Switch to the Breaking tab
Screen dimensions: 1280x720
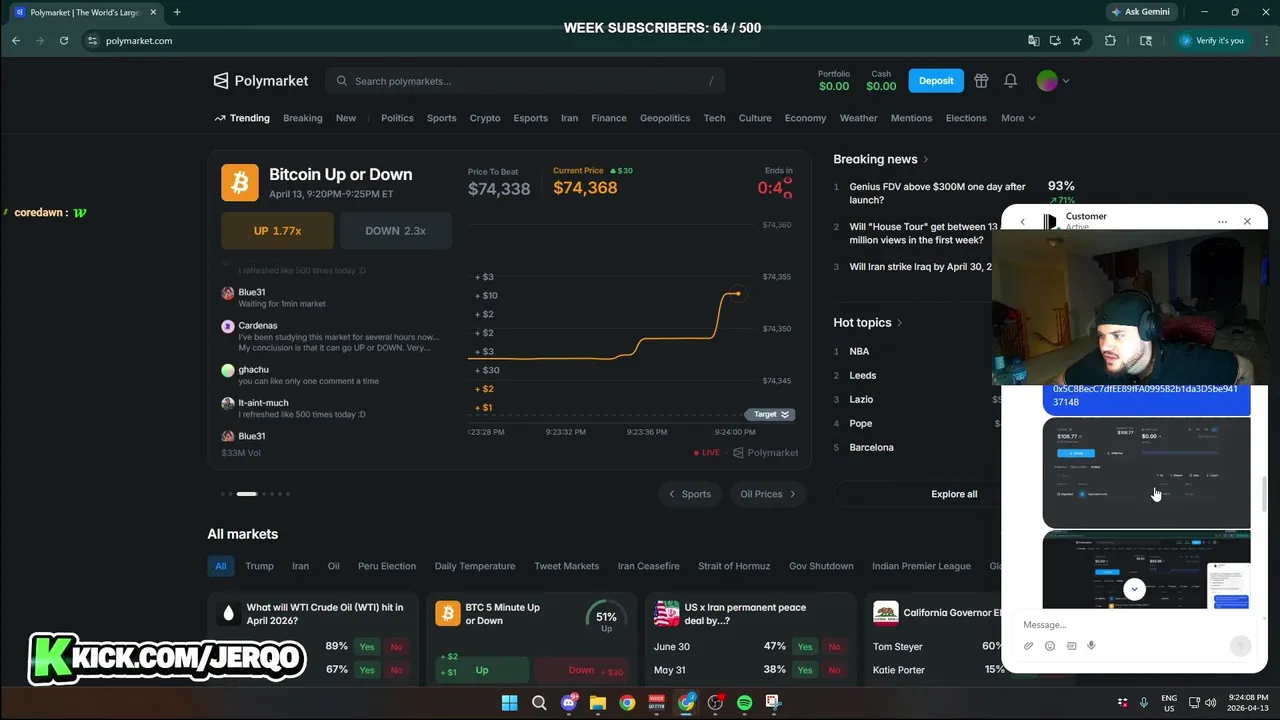coord(303,118)
